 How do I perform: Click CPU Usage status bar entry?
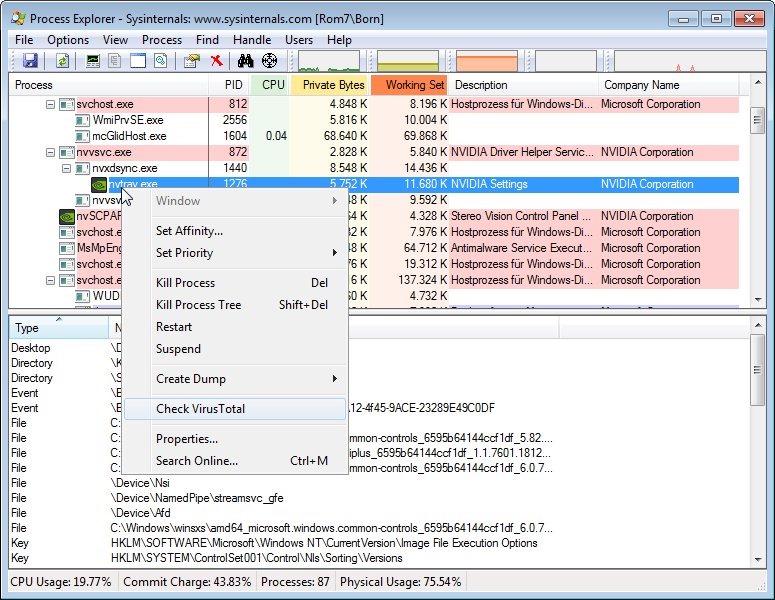(x=61, y=582)
